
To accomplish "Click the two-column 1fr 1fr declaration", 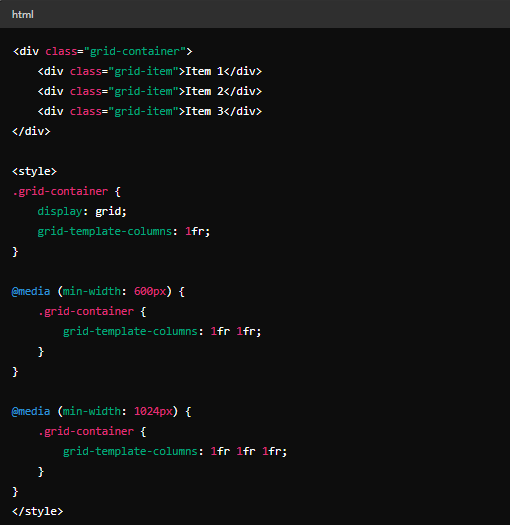I will 162,331.
